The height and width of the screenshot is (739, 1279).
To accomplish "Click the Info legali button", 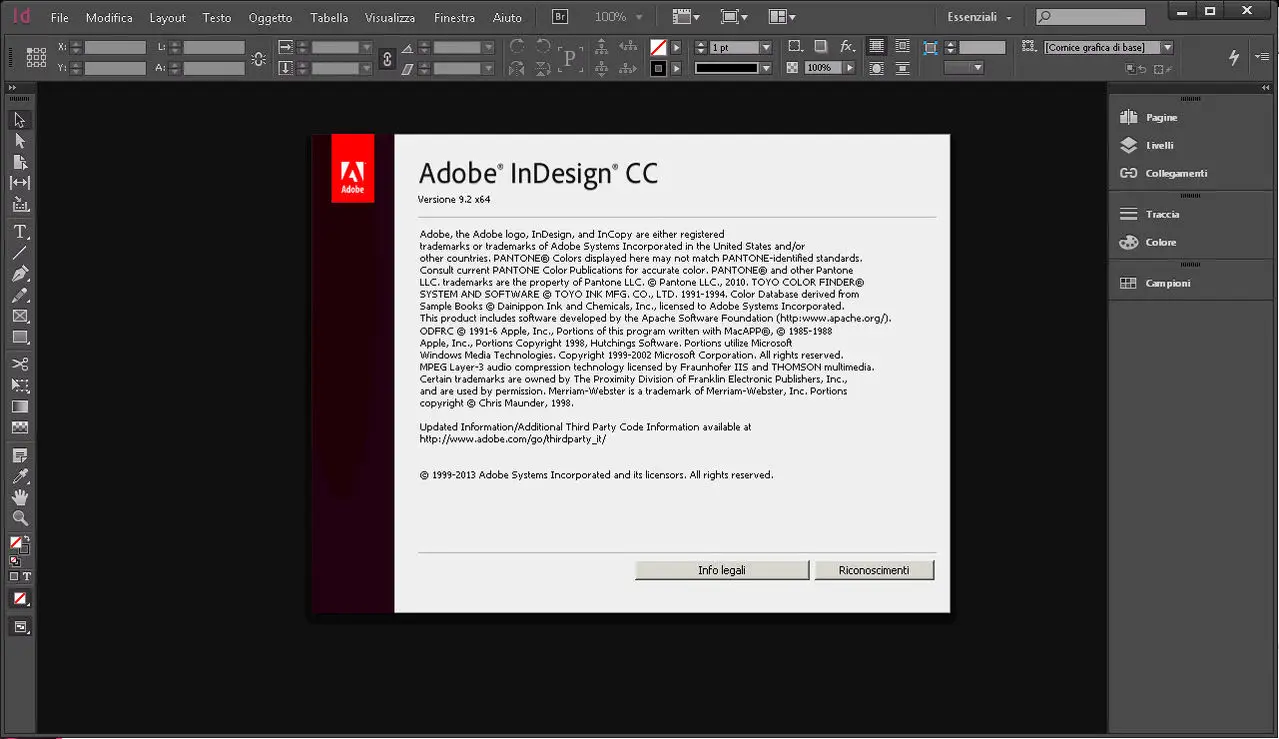I will click(722, 570).
